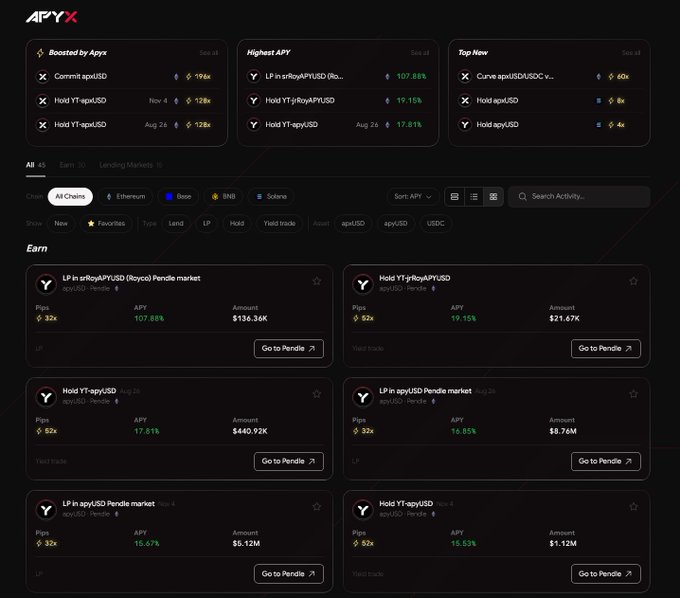Filter type by Yield trade
Image resolution: width=680 pixels, height=598 pixels.
(279, 223)
